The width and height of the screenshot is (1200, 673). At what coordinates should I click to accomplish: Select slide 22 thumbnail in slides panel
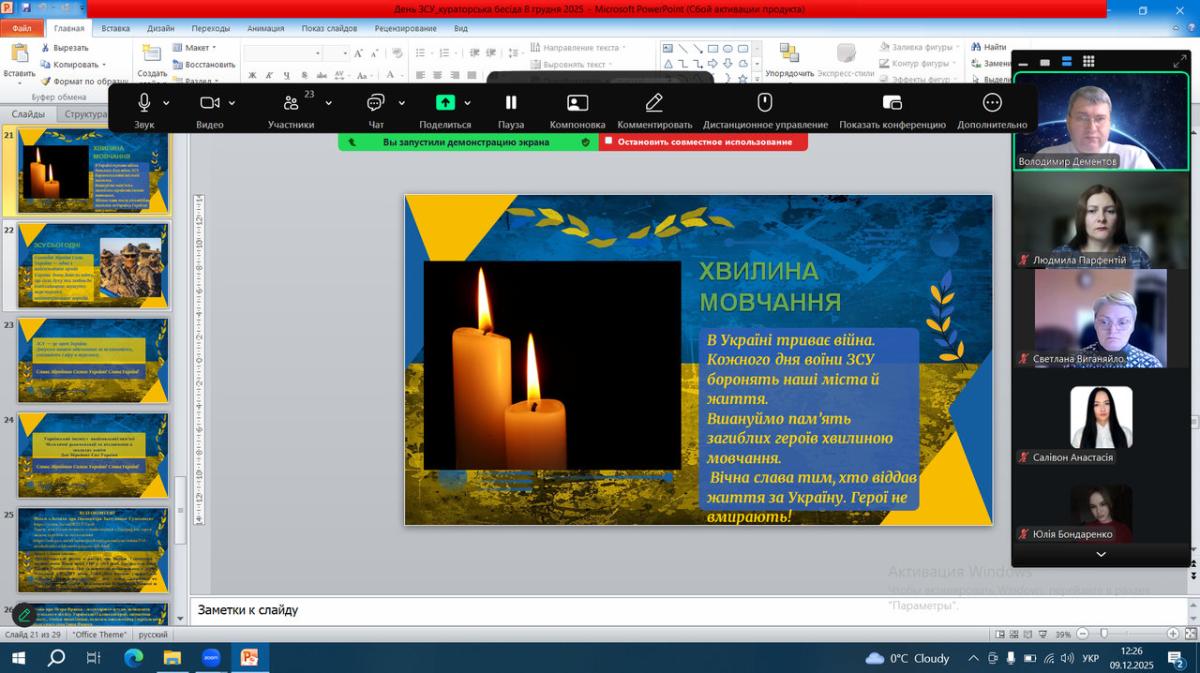pos(92,265)
